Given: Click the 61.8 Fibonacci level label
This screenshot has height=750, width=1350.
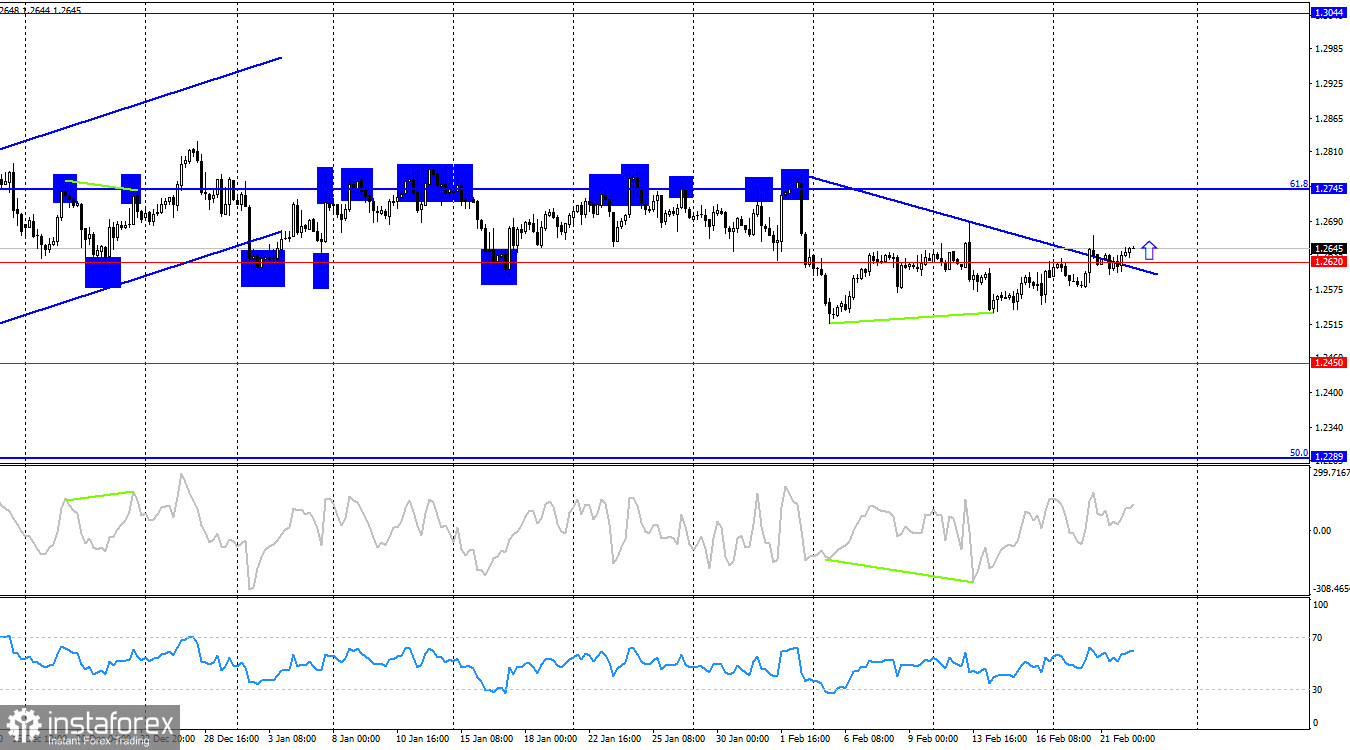Looking at the screenshot, I should click(1299, 184).
